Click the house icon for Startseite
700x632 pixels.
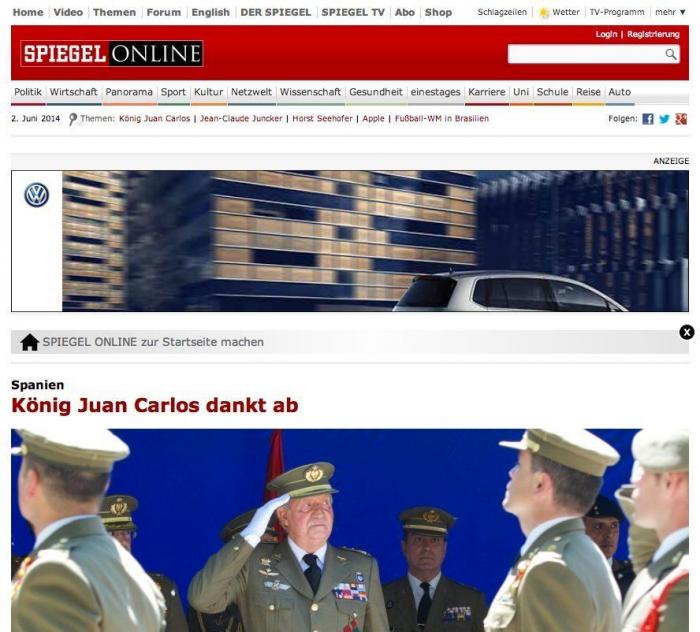coord(30,342)
